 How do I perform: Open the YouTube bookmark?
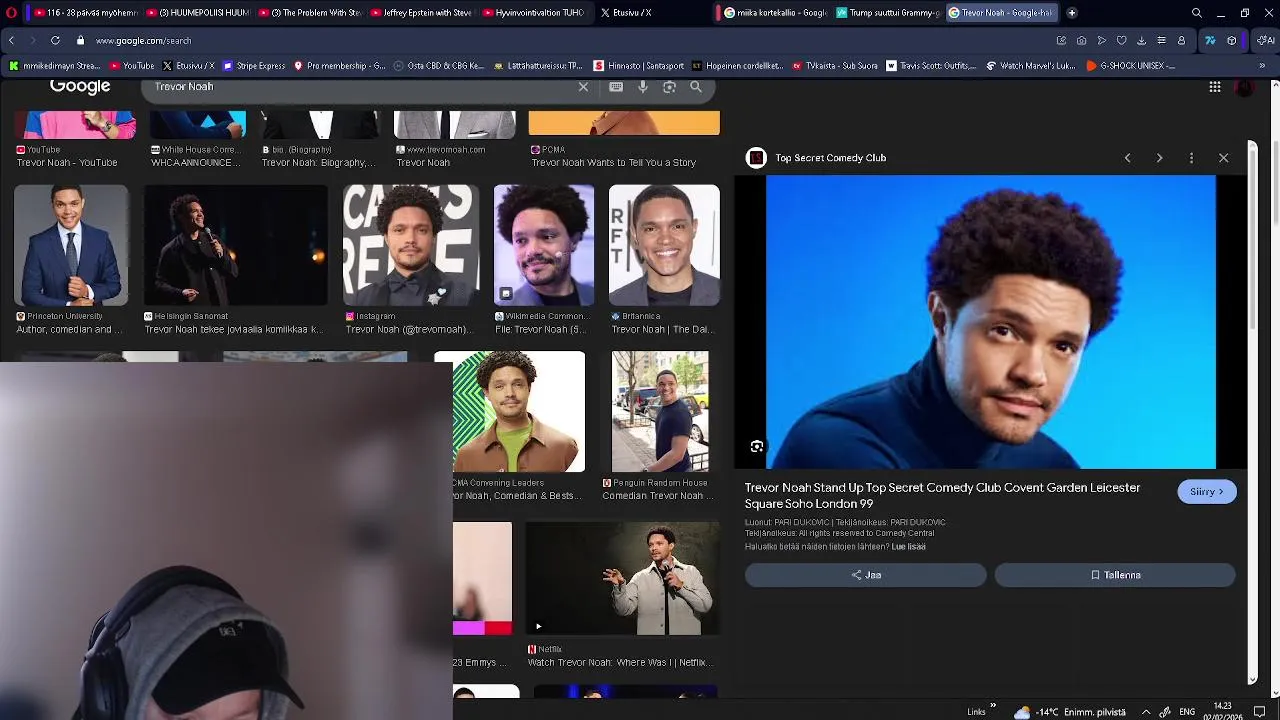point(131,65)
